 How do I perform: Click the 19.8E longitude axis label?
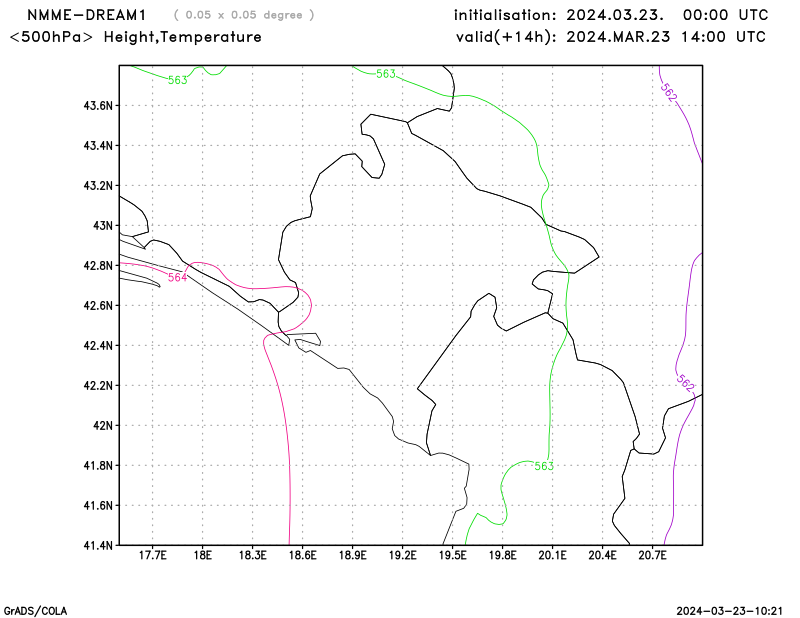click(x=503, y=555)
